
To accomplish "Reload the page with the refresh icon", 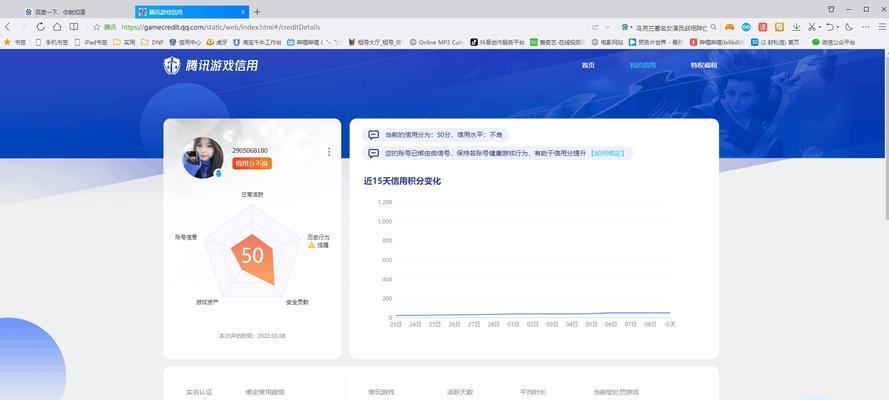I will [40, 27].
